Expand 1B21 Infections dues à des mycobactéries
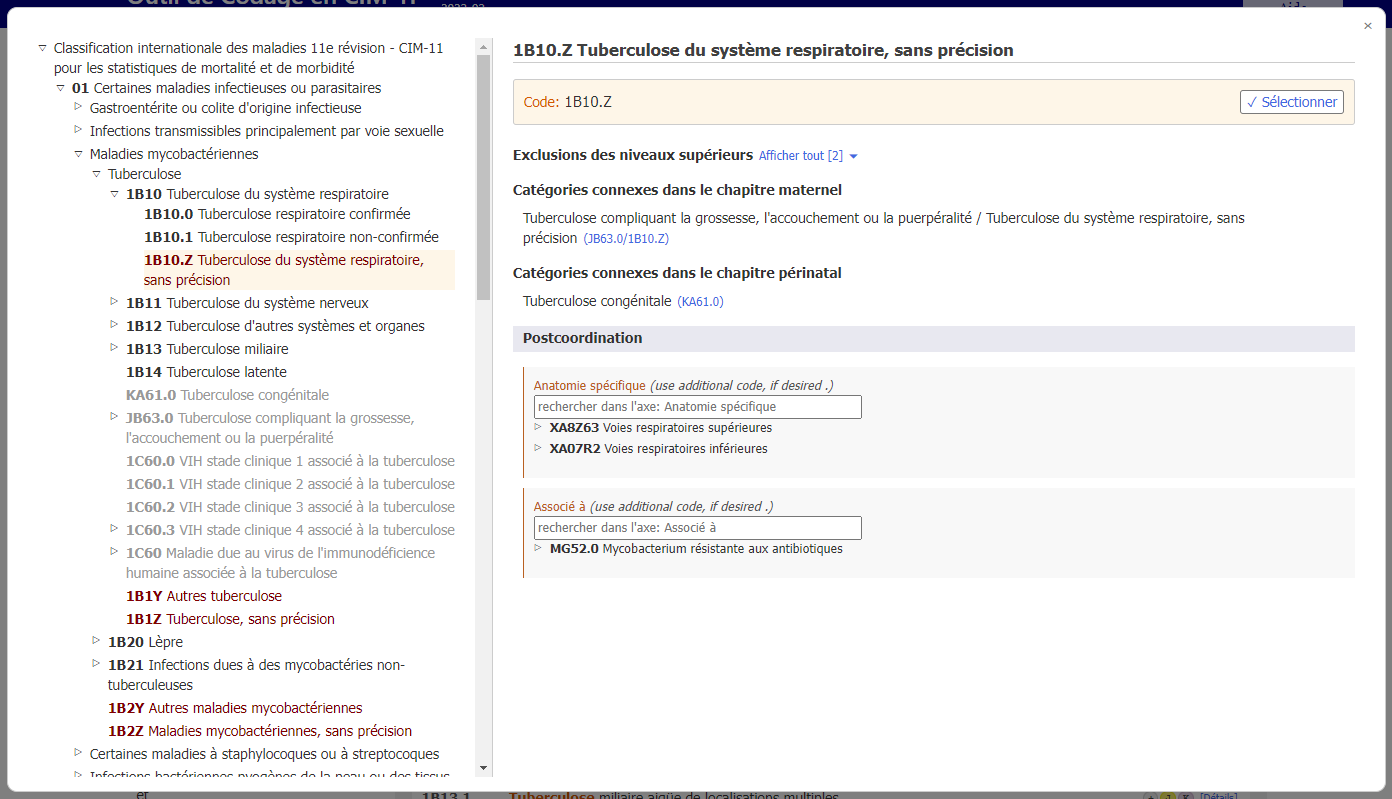The width and height of the screenshot is (1392, 799). coord(96,662)
